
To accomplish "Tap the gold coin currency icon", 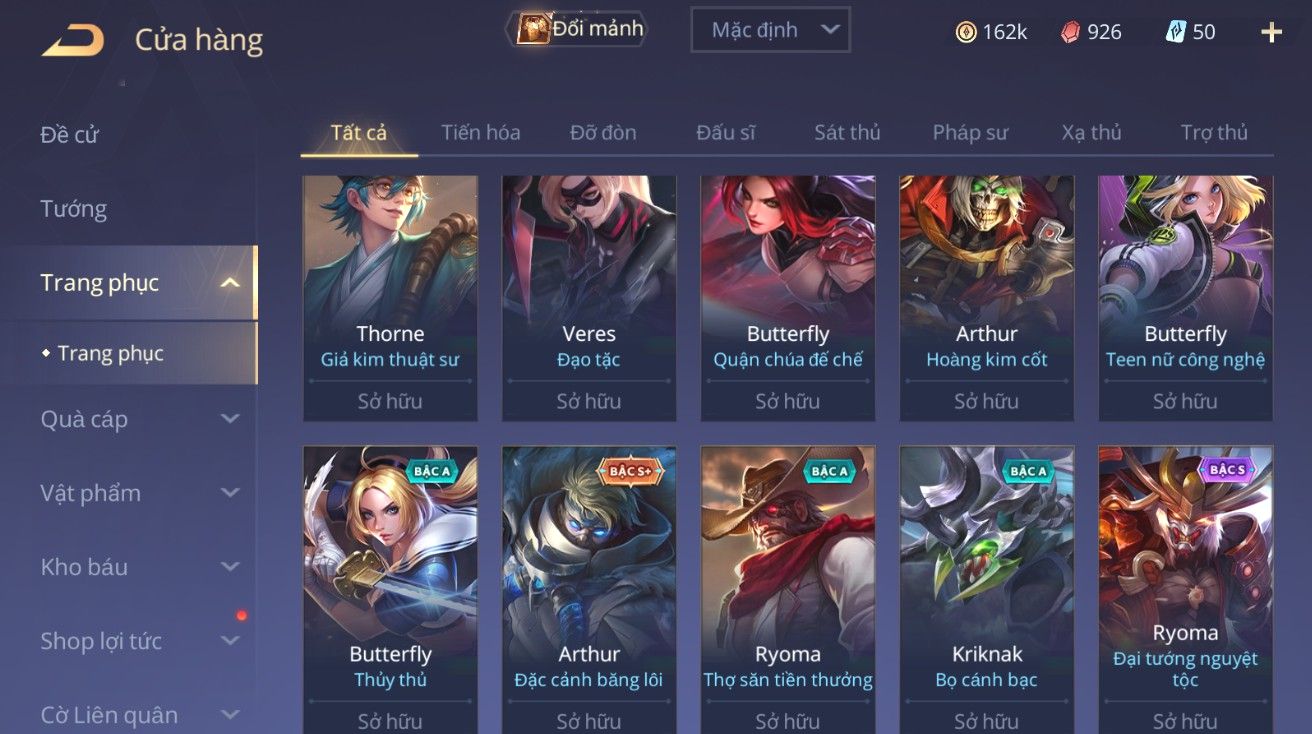I will [x=966, y=32].
